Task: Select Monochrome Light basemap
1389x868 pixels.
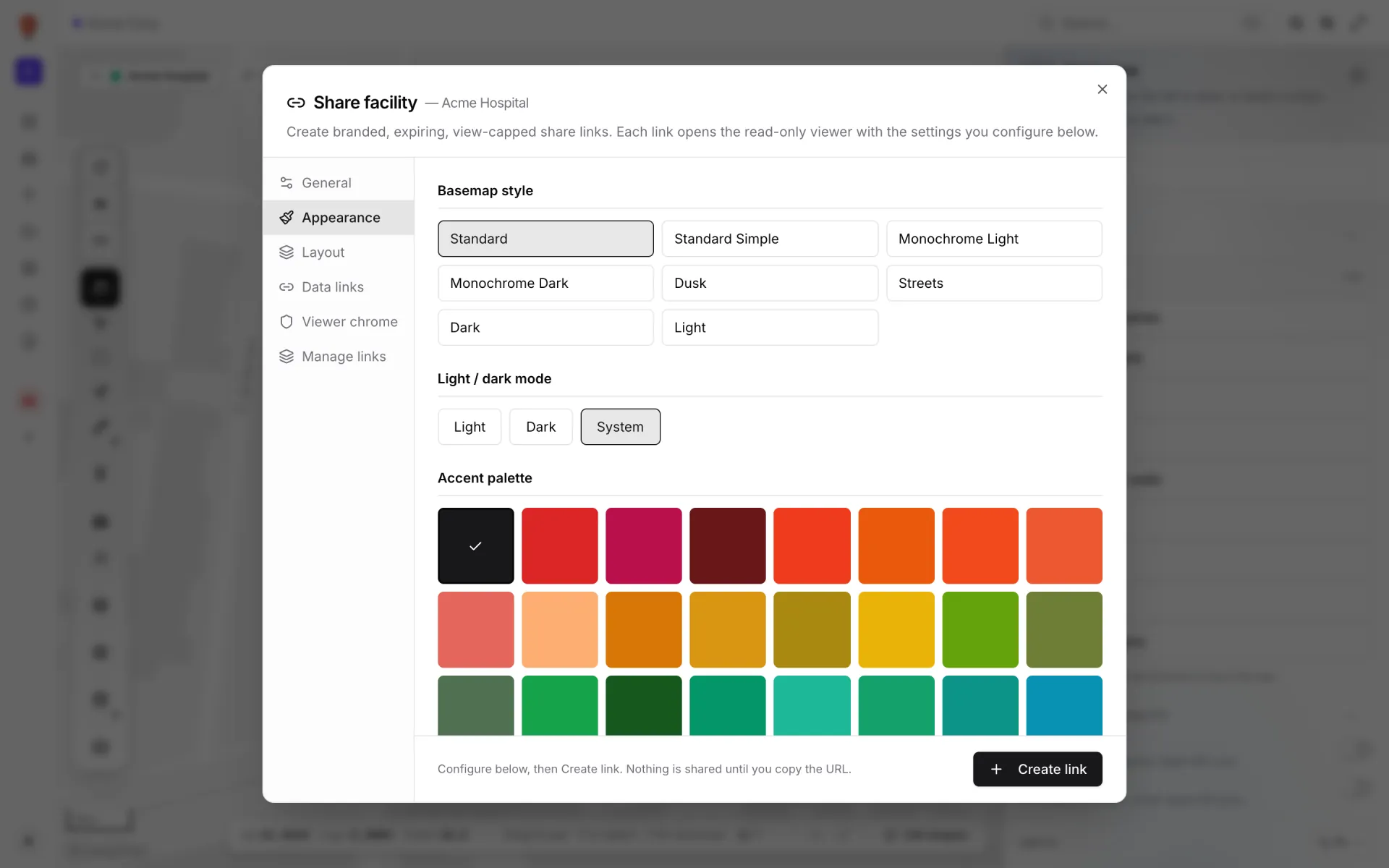Action: [994, 239]
